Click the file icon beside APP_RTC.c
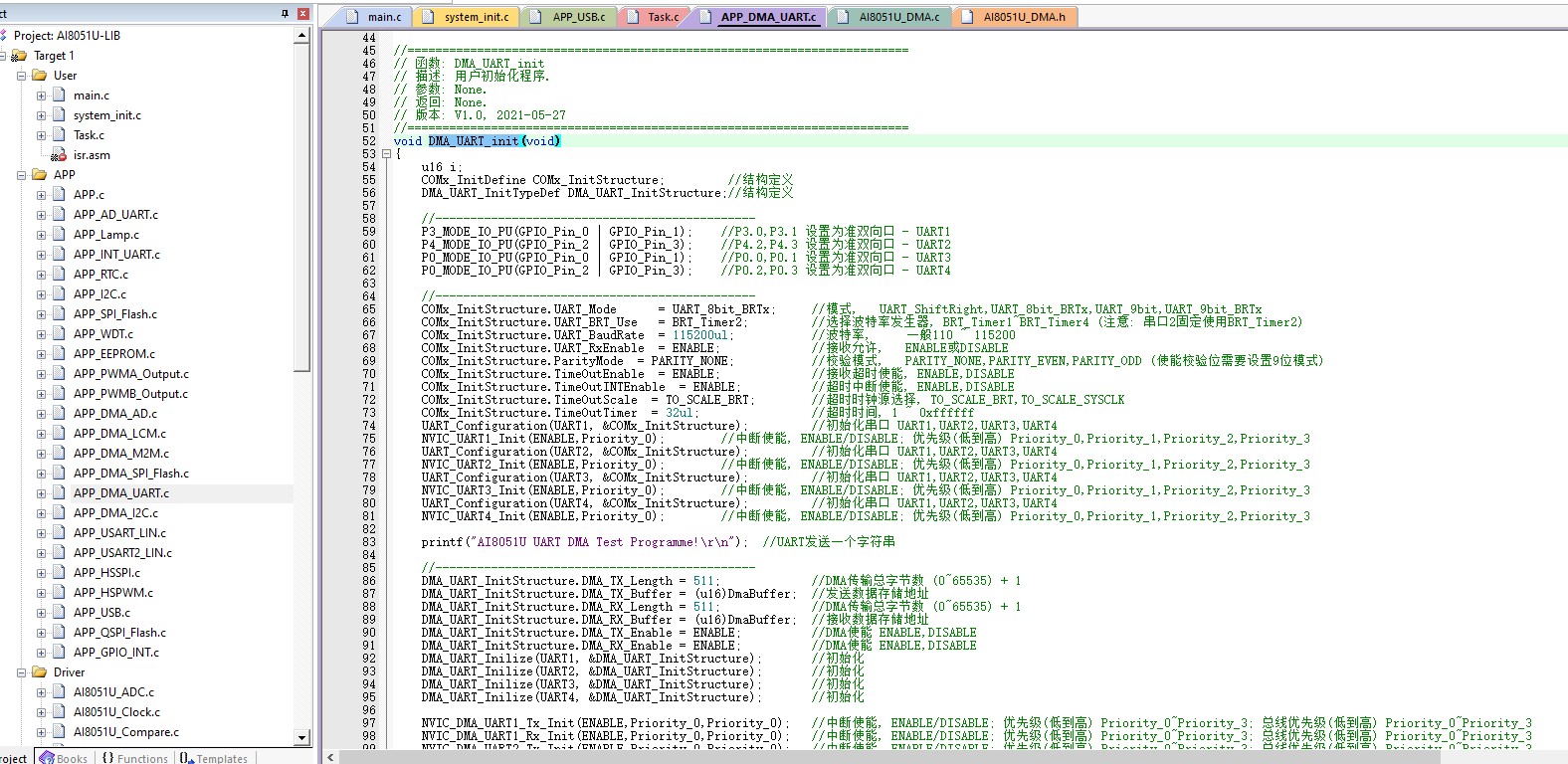This screenshot has width=1568, height=764. coord(59,275)
